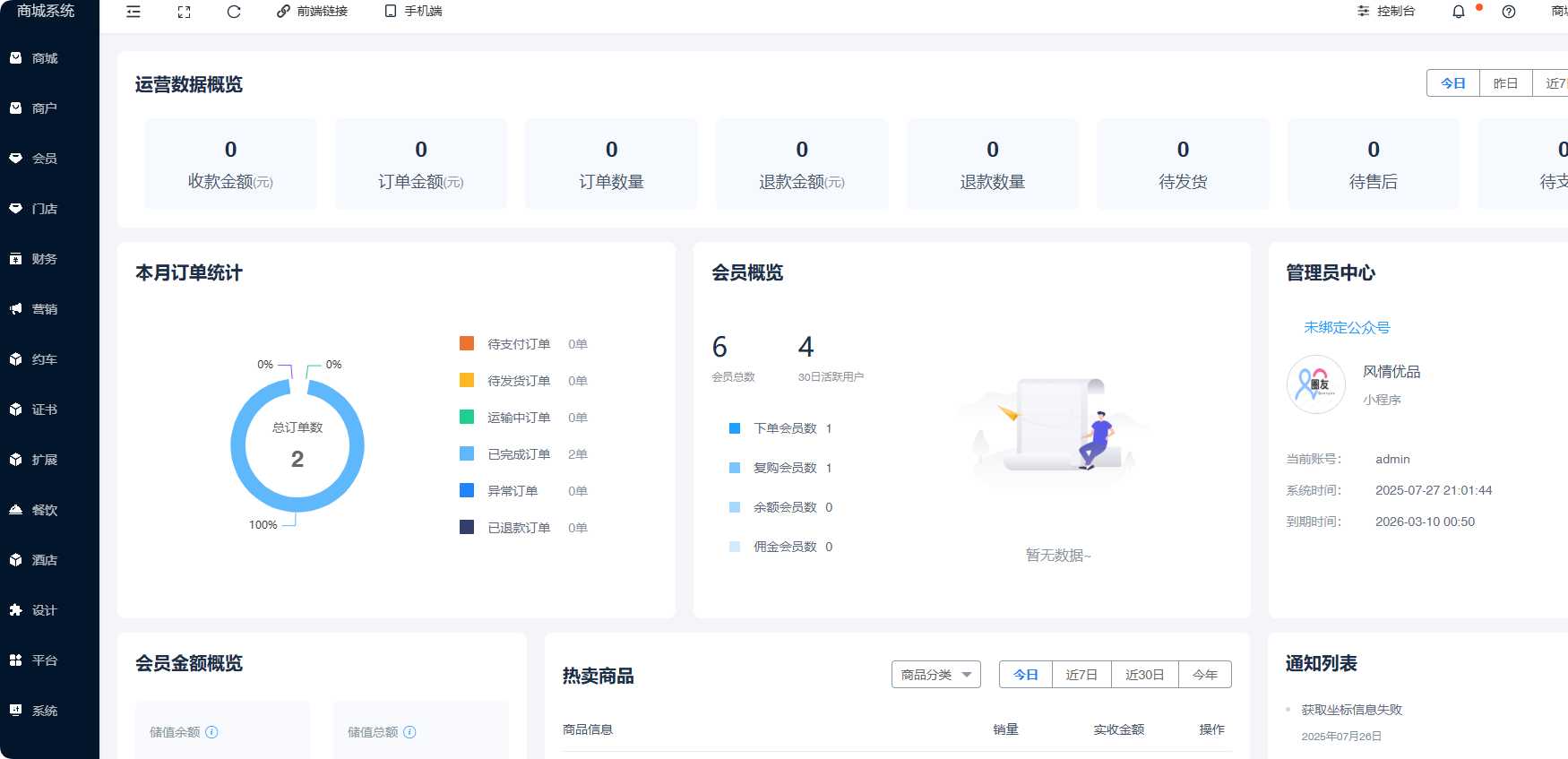
Task: Select 今日 in 运营数据概览
Action: 1453,83
